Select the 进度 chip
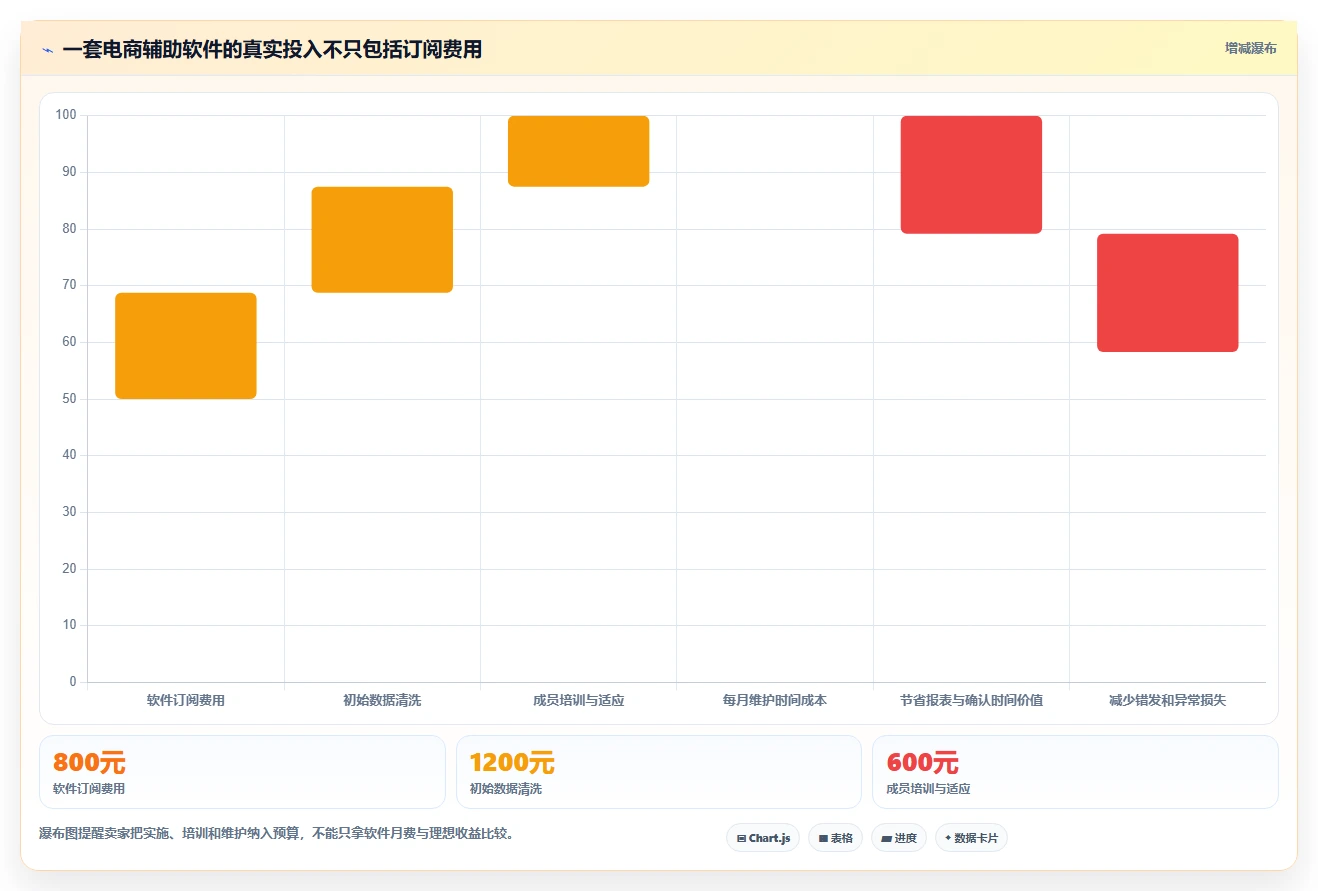This screenshot has height=891, width=1318. click(x=899, y=838)
